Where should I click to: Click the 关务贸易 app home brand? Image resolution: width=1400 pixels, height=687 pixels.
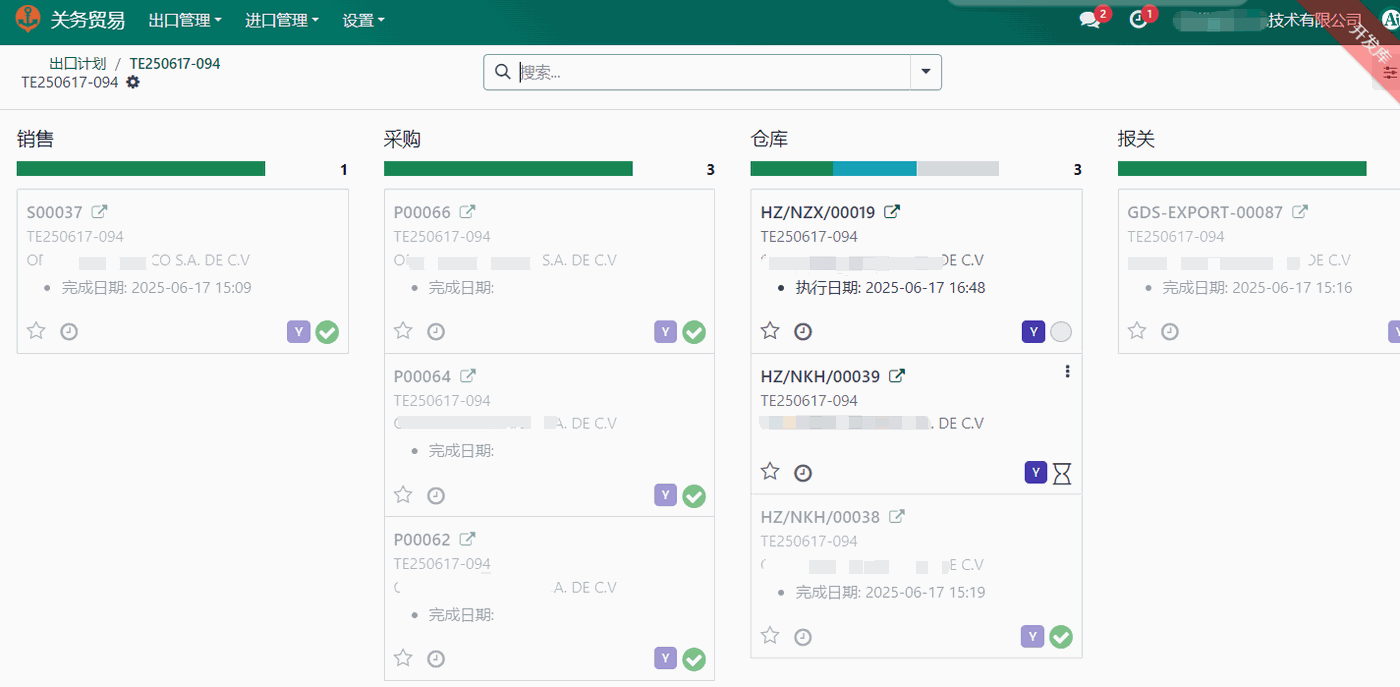point(70,20)
